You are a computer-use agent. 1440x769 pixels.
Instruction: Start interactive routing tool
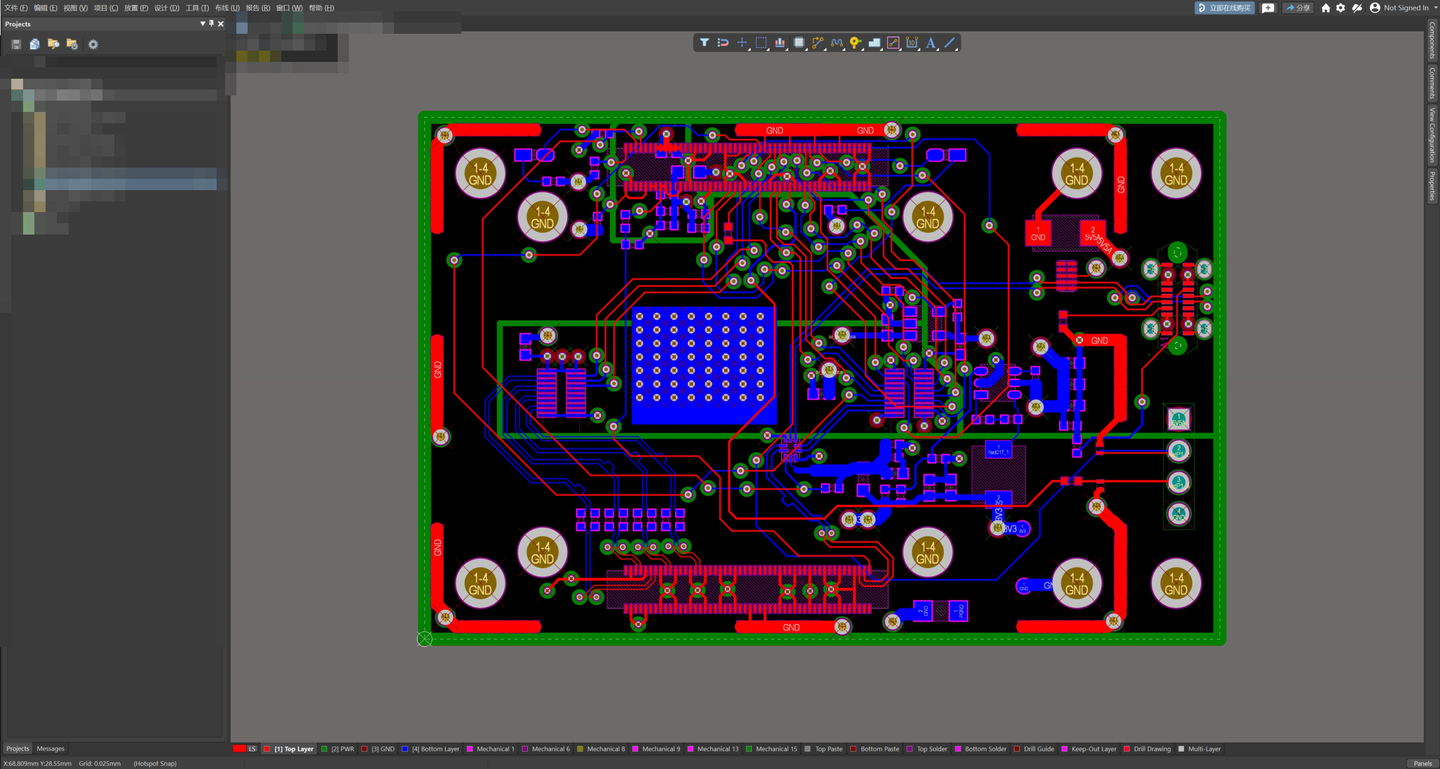tap(818, 43)
